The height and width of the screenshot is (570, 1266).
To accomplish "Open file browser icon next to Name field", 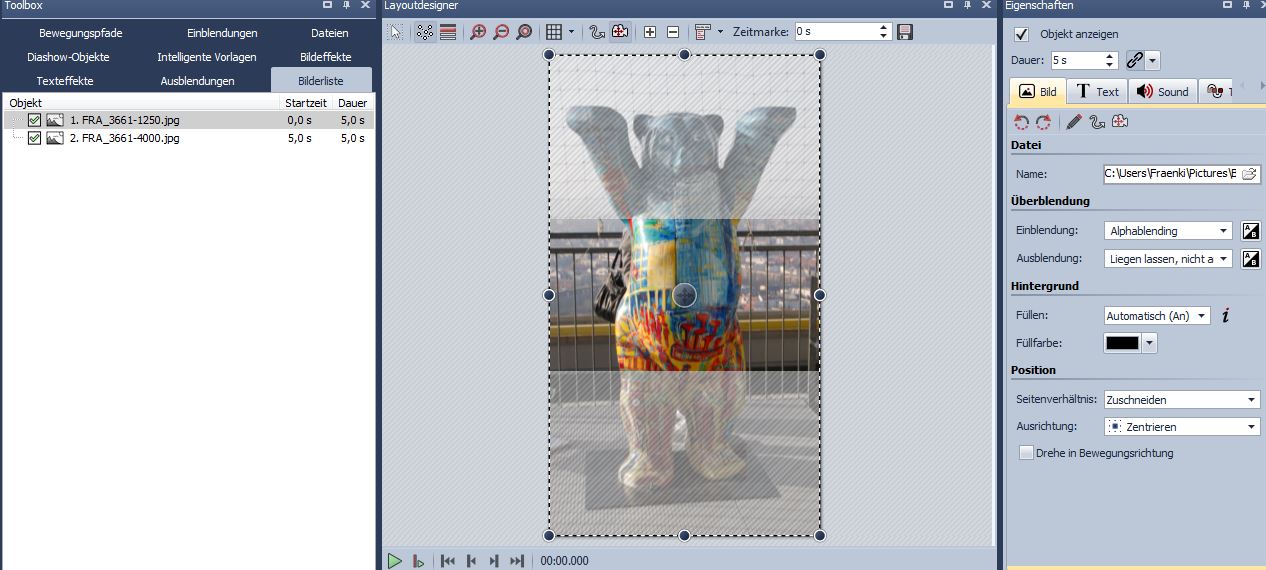I will click(x=1249, y=174).
